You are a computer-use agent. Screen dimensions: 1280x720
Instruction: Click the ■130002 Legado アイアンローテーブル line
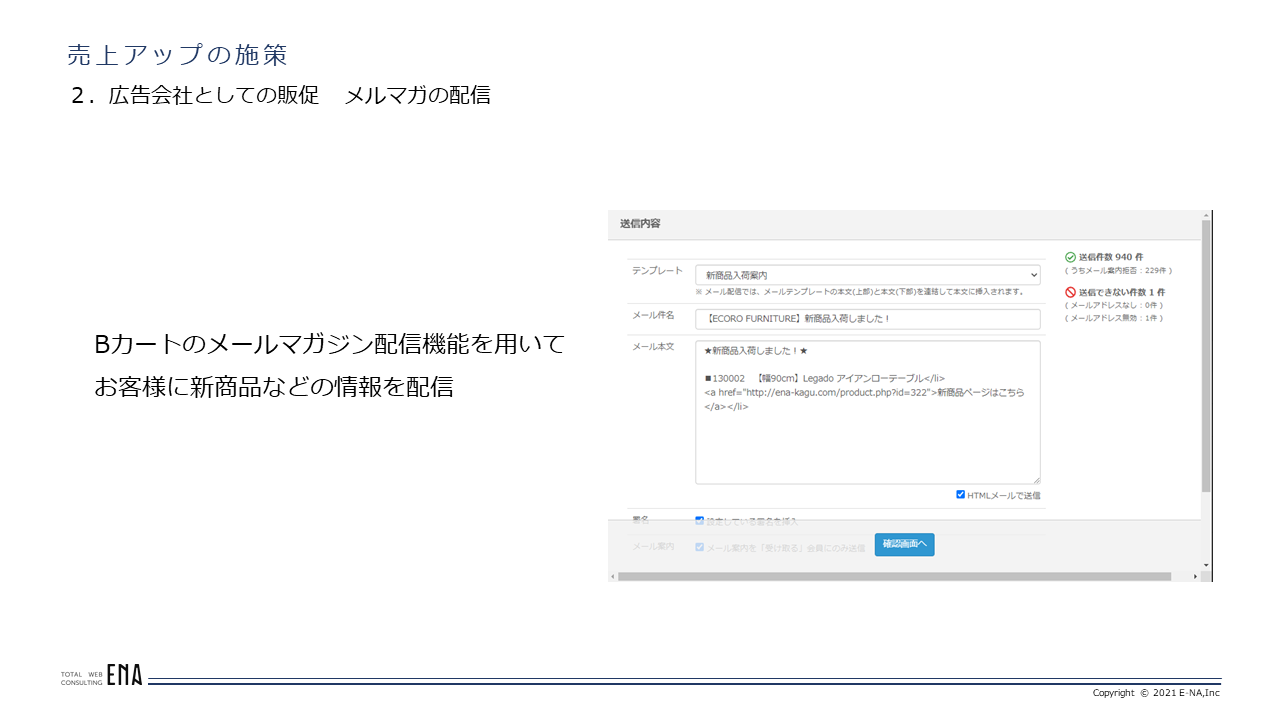coord(825,379)
